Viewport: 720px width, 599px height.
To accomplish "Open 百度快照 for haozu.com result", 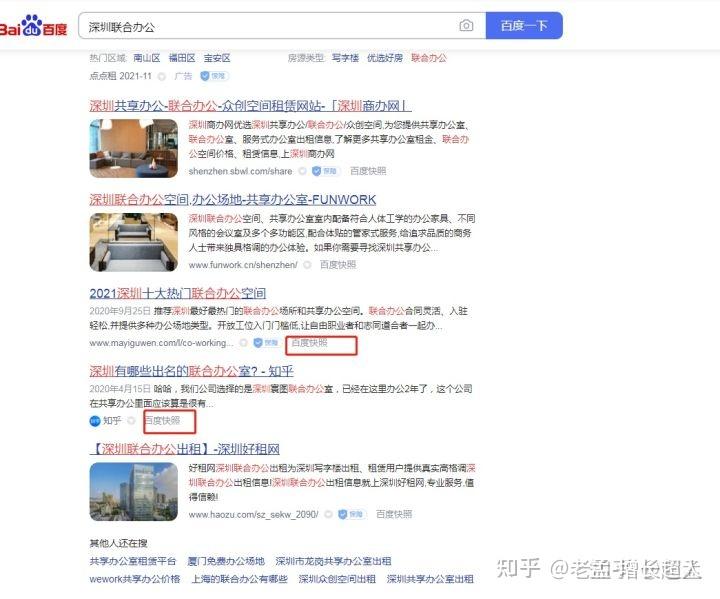I will point(394,514).
